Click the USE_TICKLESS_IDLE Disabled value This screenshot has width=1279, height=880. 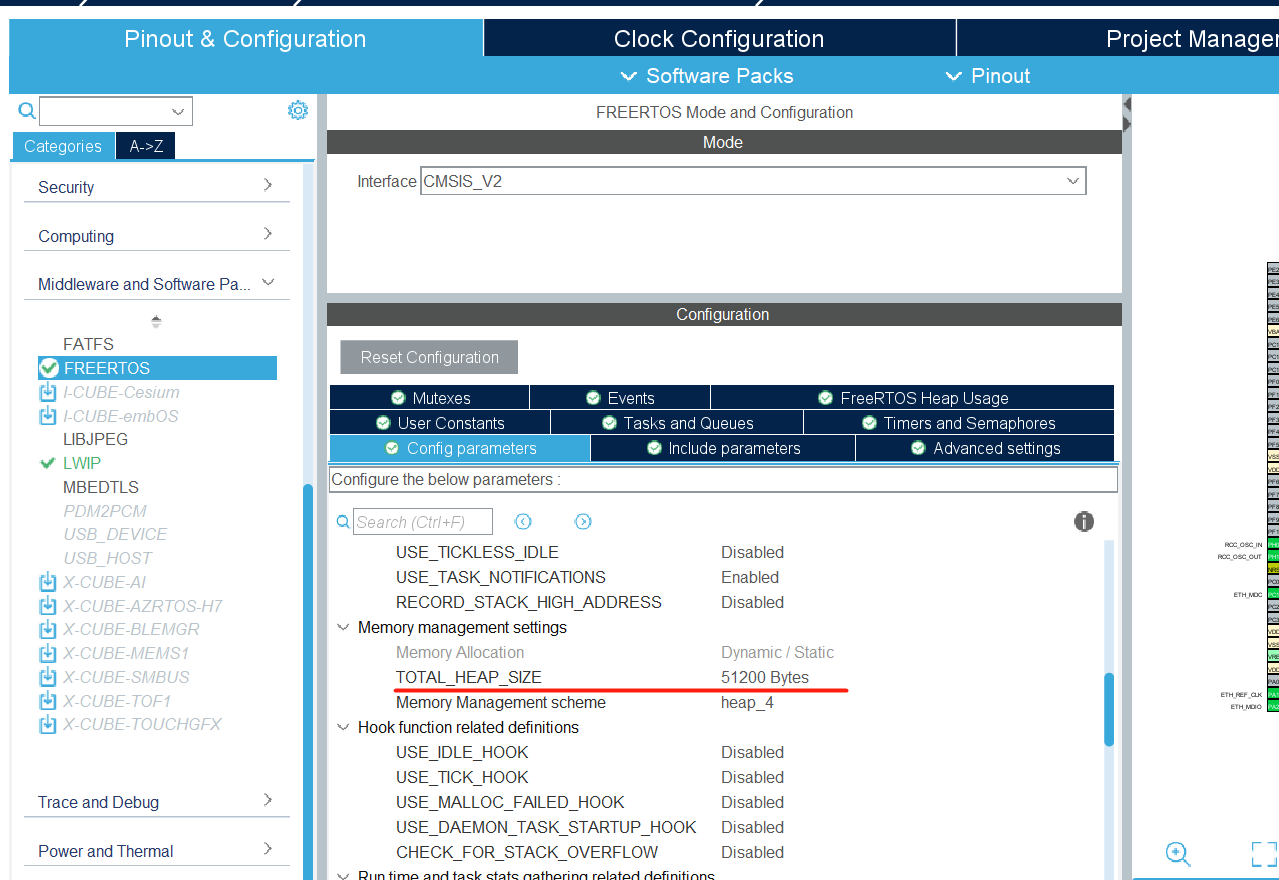coord(752,552)
